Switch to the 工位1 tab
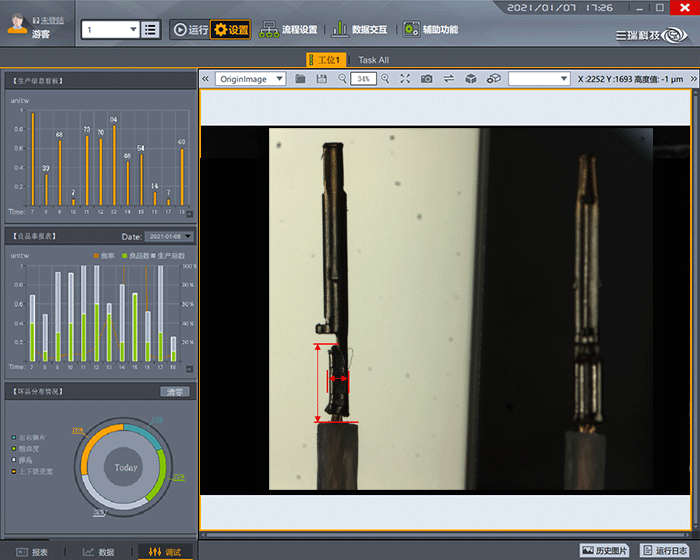The width and height of the screenshot is (700, 560). (x=325, y=60)
